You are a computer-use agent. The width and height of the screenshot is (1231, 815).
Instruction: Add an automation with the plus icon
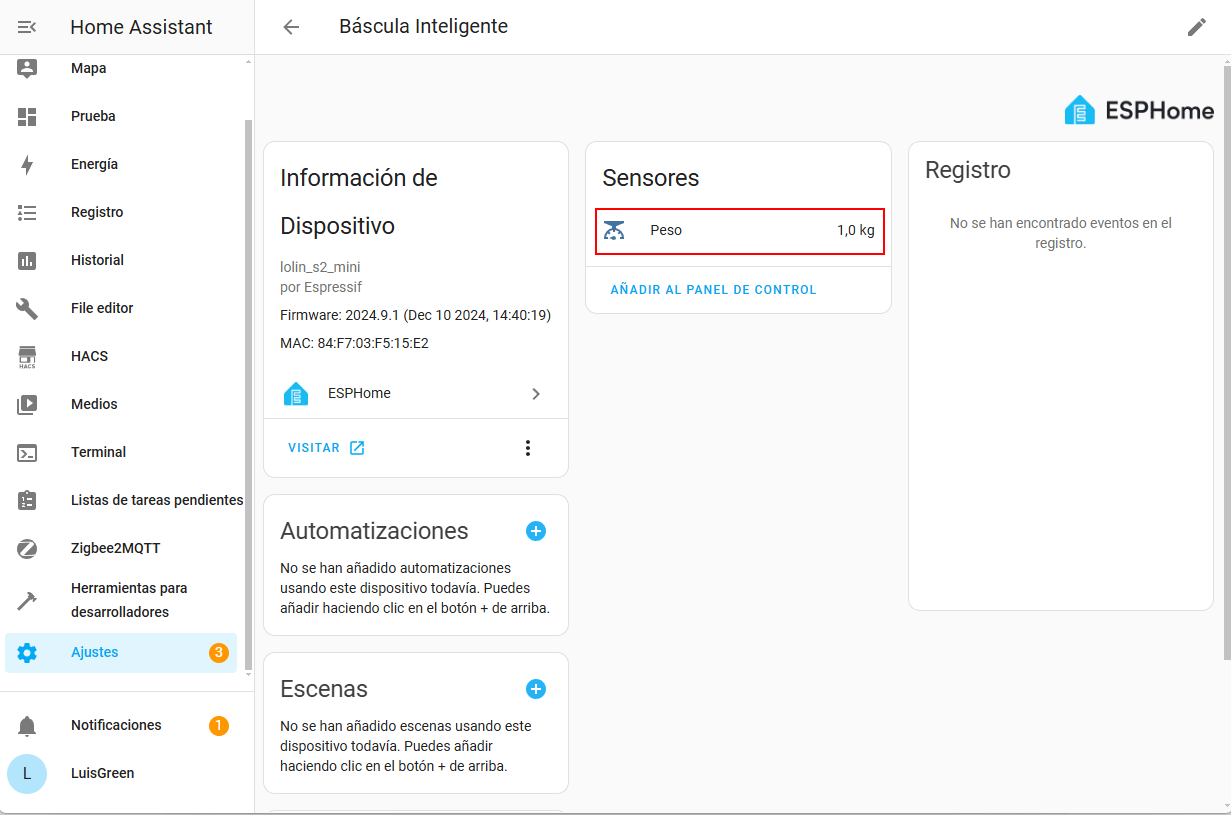tap(536, 531)
